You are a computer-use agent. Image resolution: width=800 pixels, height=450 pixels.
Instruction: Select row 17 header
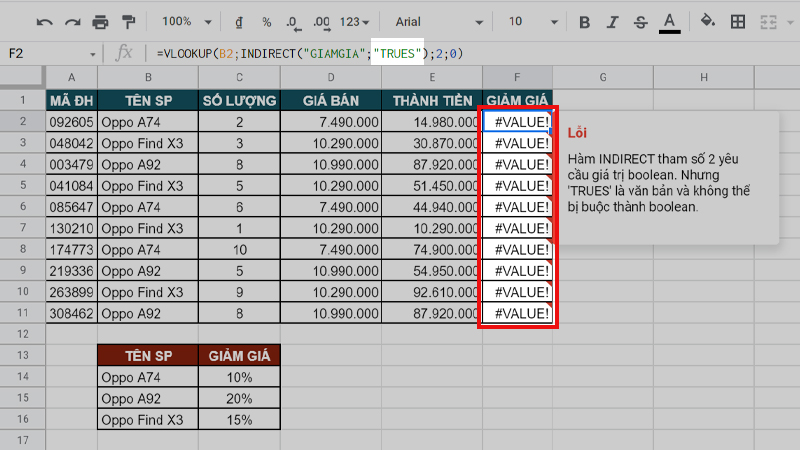click(22, 440)
